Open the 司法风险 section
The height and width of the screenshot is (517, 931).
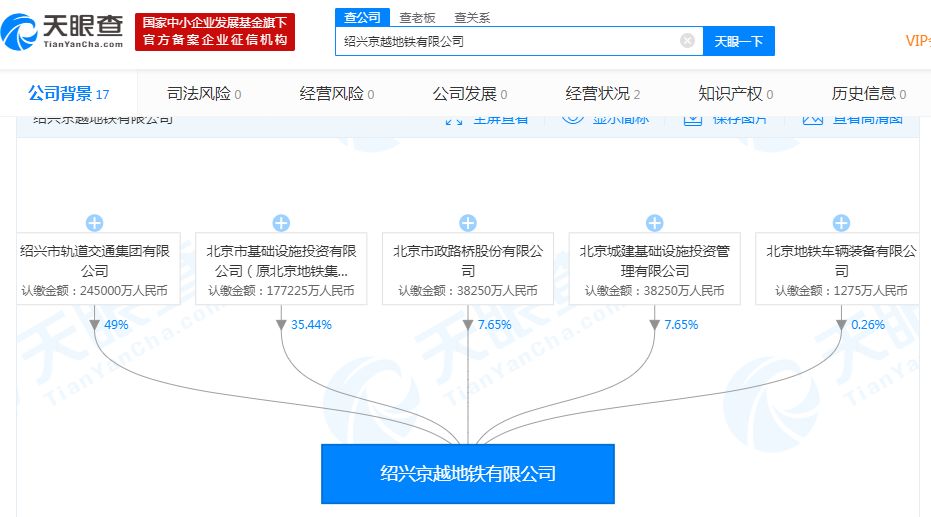click(204, 94)
